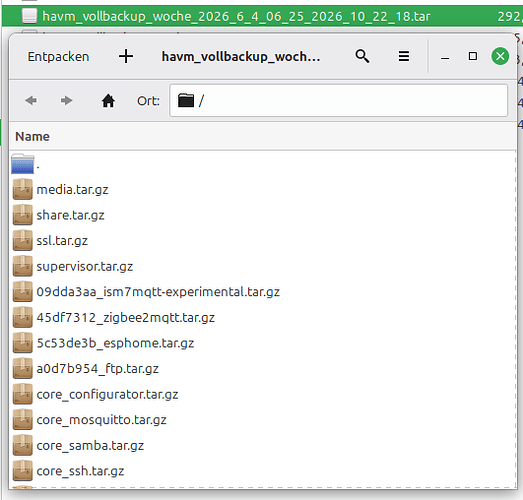Click the havm_vollbackup_woch... window title
Viewport: 523px width, 500px height.
(241, 57)
